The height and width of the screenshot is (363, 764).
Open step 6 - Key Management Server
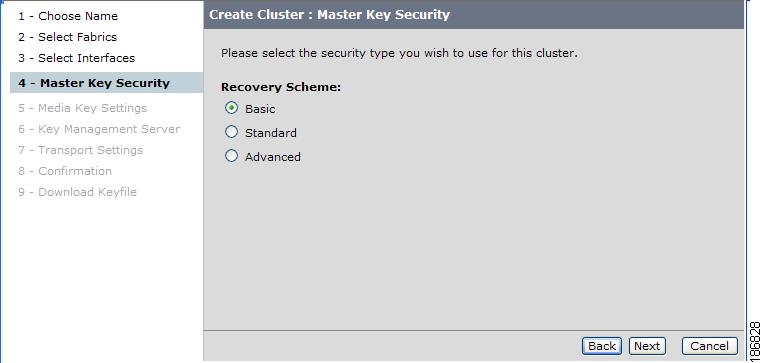click(99, 129)
